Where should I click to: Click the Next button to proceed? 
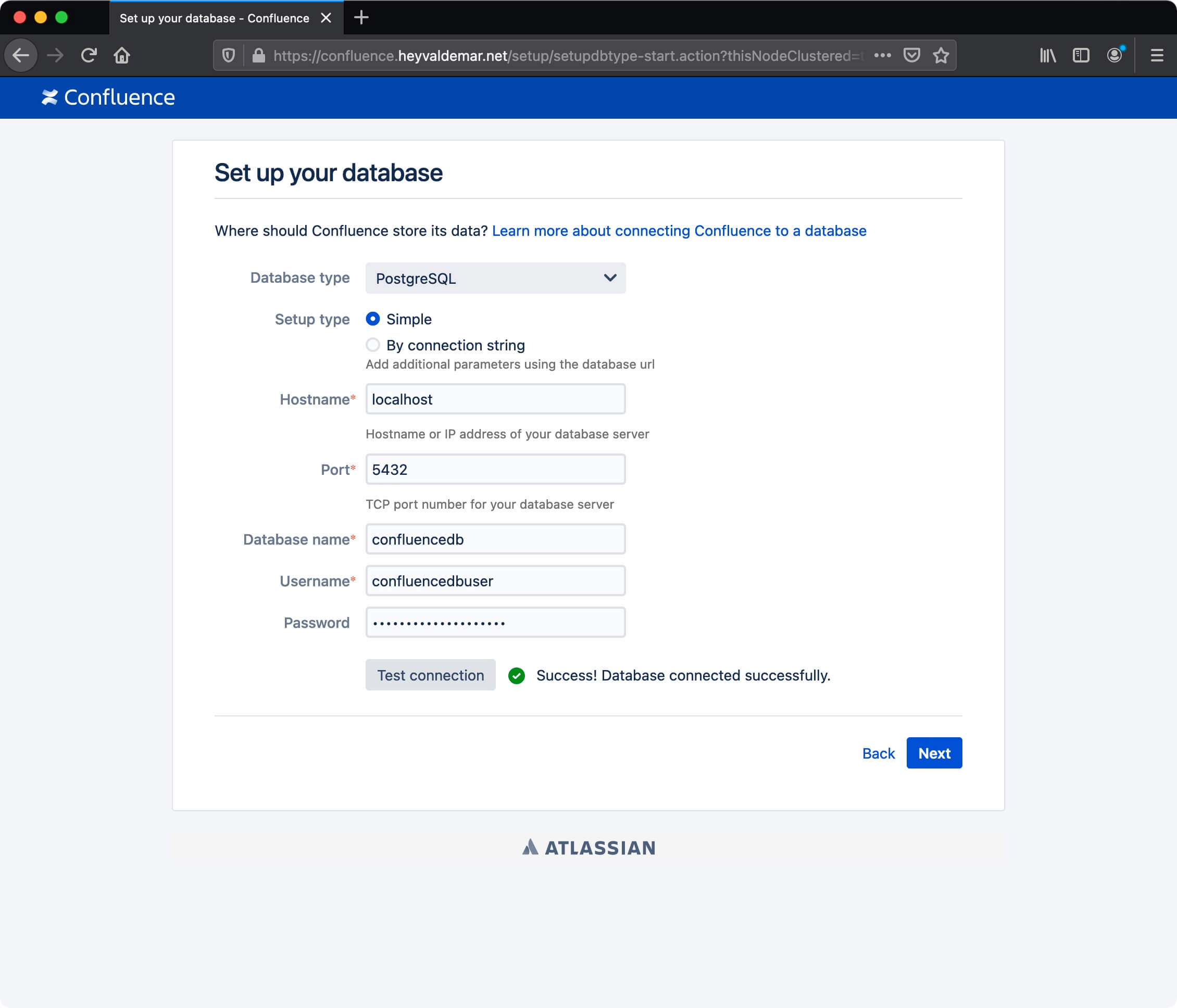coord(934,753)
